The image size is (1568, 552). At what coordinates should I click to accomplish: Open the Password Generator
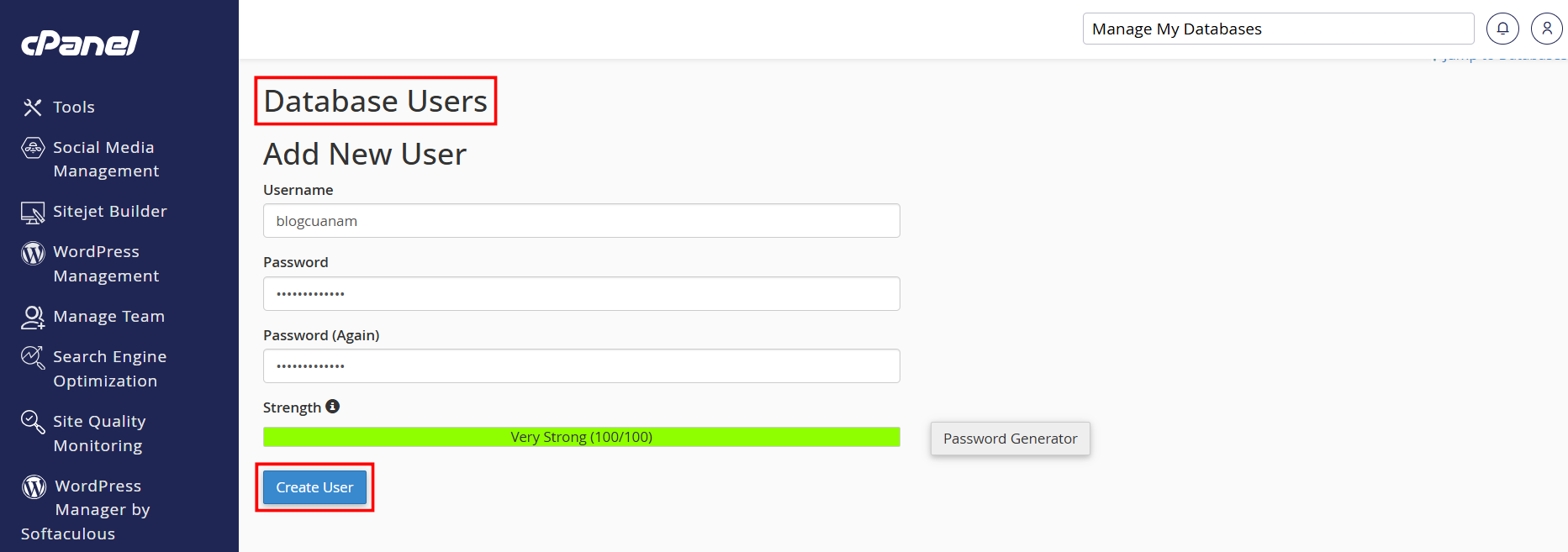[1010, 438]
